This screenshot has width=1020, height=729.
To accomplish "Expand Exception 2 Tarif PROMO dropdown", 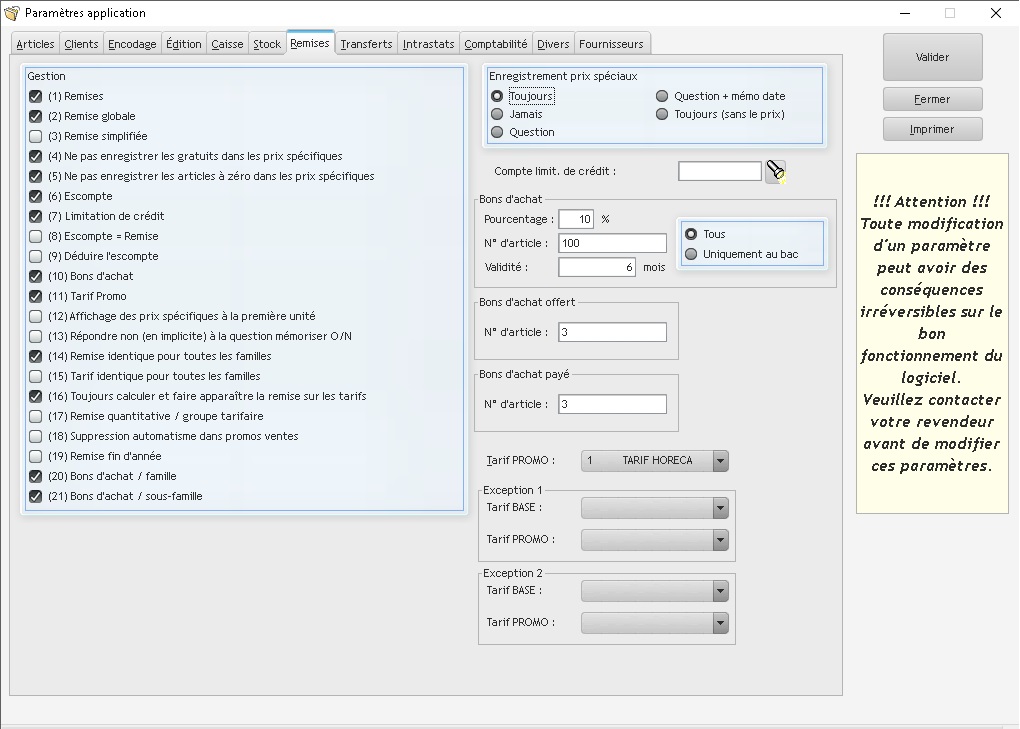I will tap(654, 623).
